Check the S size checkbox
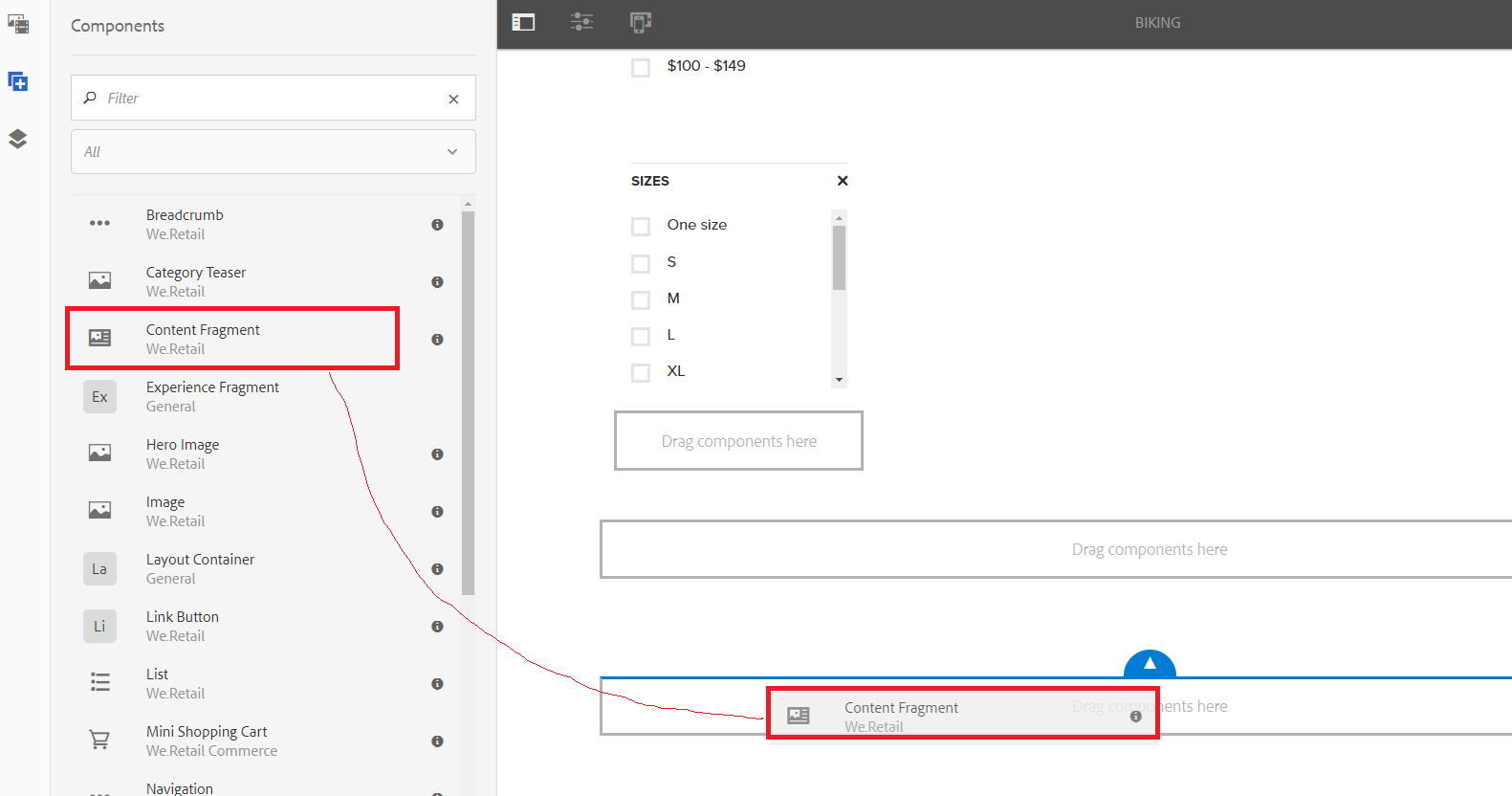This screenshot has width=1512, height=796. [641, 263]
